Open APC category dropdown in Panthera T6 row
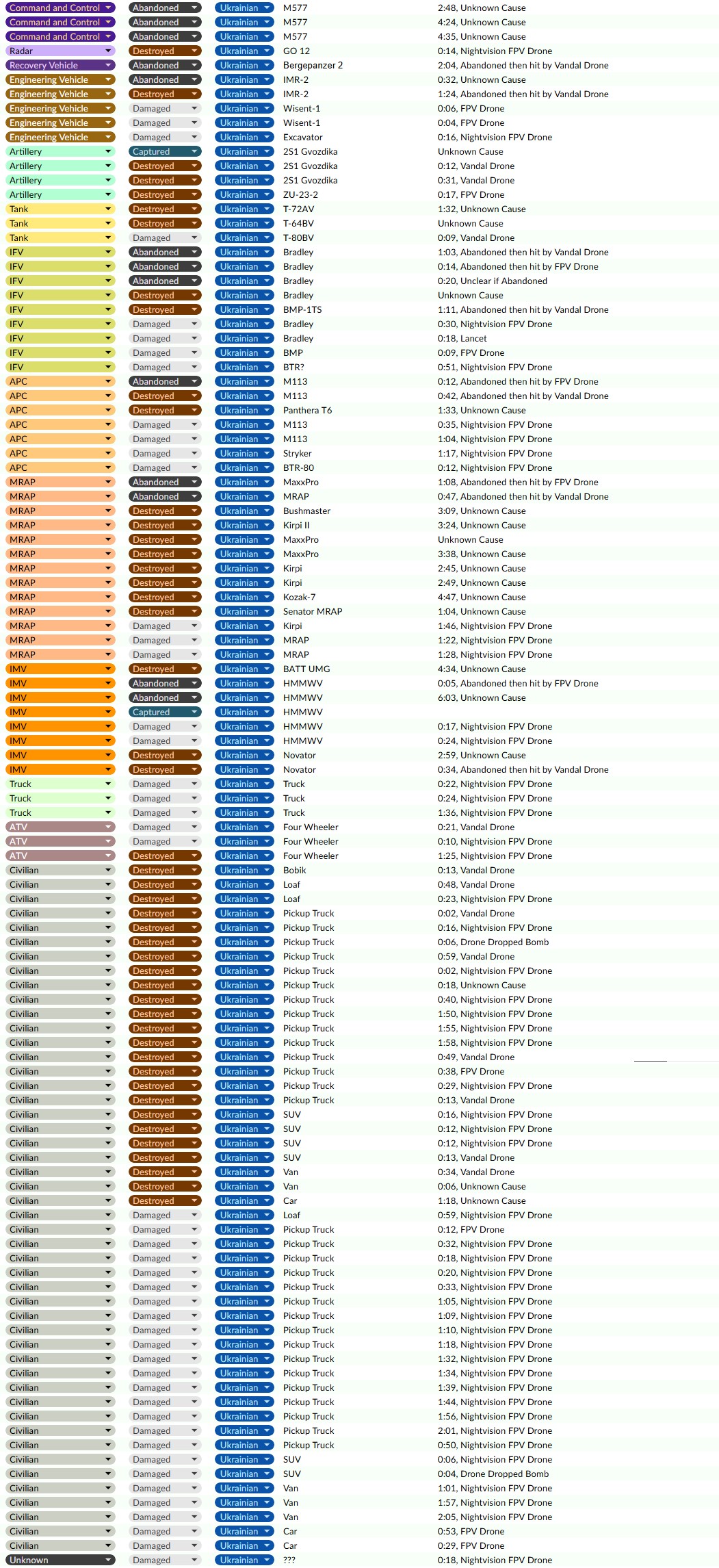 click(60, 411)
